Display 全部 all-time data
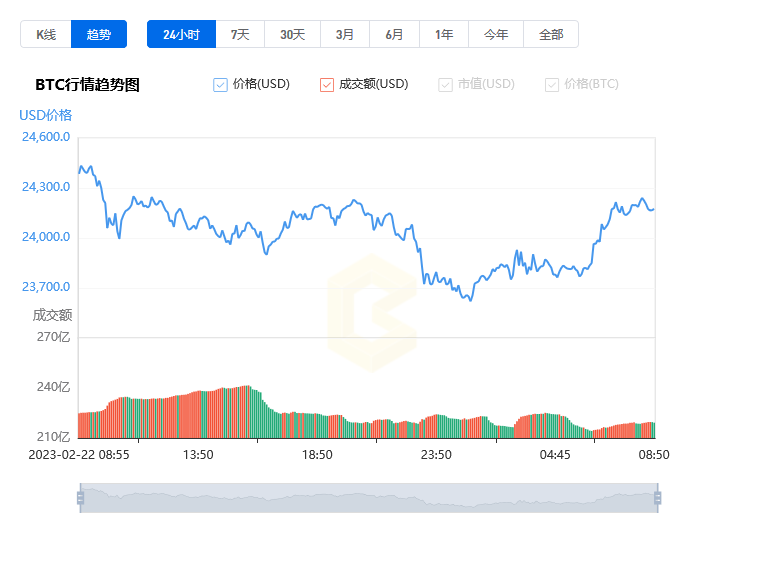Screen dimensions: 780x563 click(551, 34)
